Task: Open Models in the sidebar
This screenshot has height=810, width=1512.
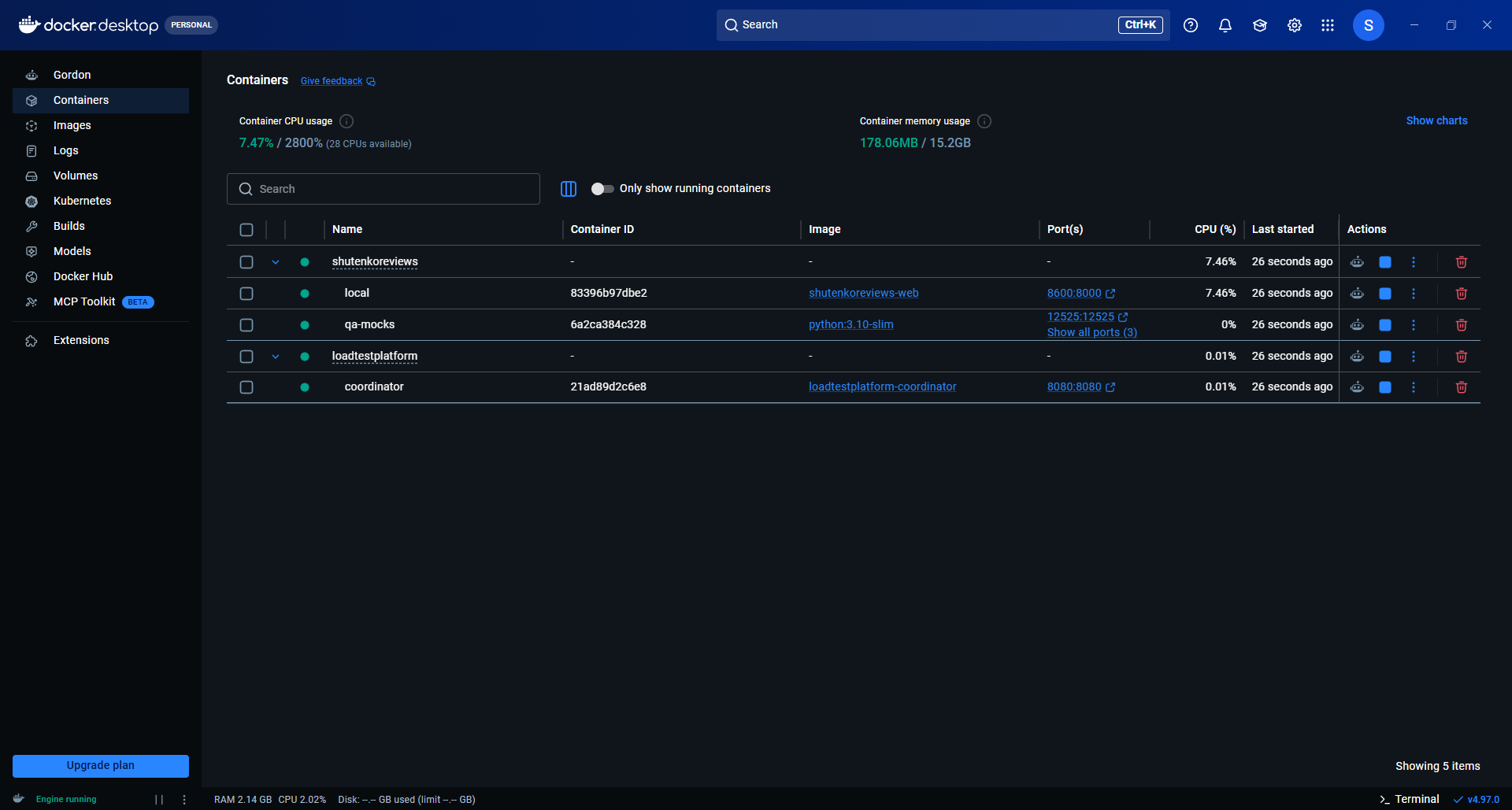Action: tap(101, 252)
